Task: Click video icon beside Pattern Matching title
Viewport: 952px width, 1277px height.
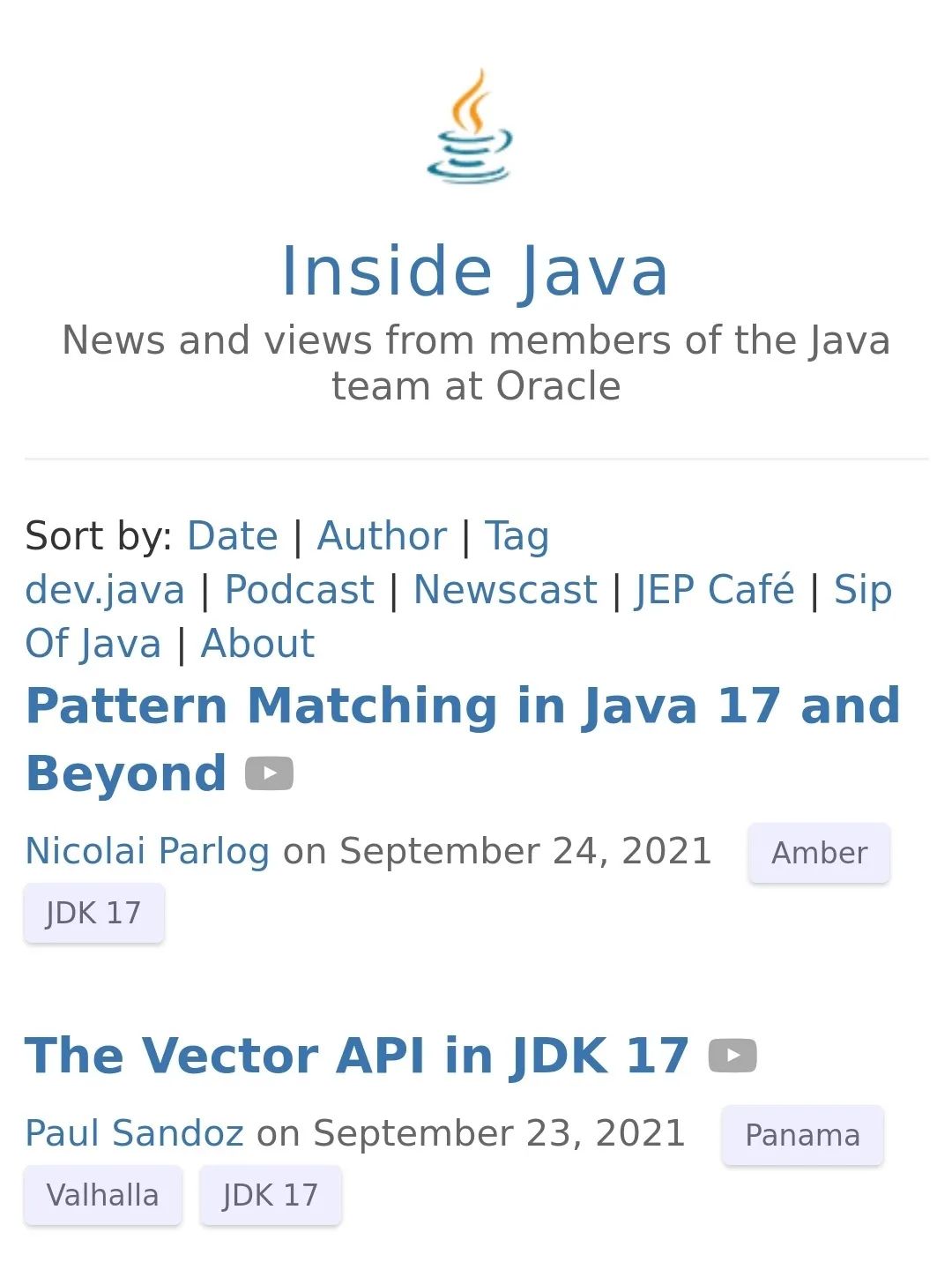Action: click(269, 773)
